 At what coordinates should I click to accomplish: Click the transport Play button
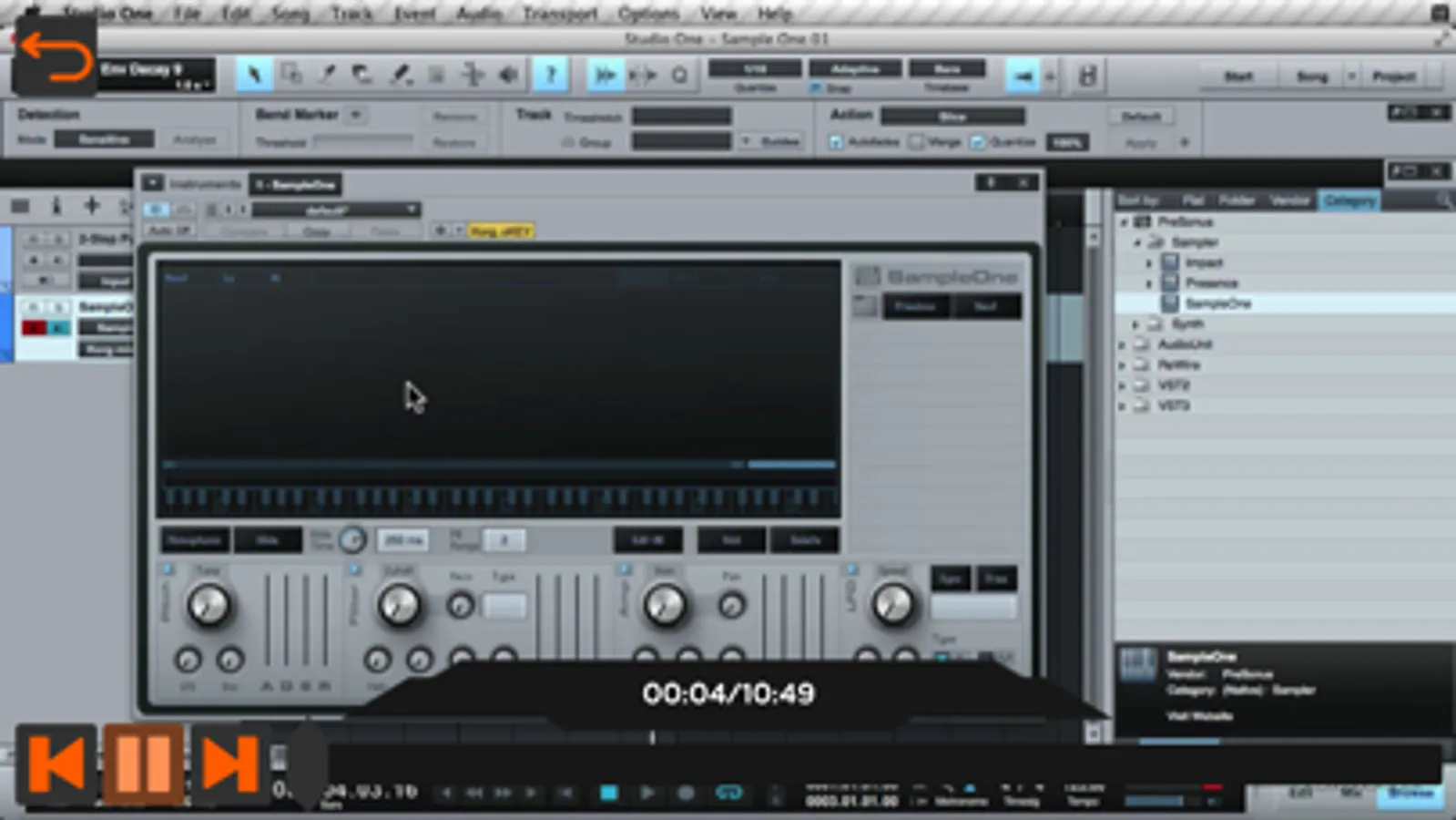pos(647,793)
